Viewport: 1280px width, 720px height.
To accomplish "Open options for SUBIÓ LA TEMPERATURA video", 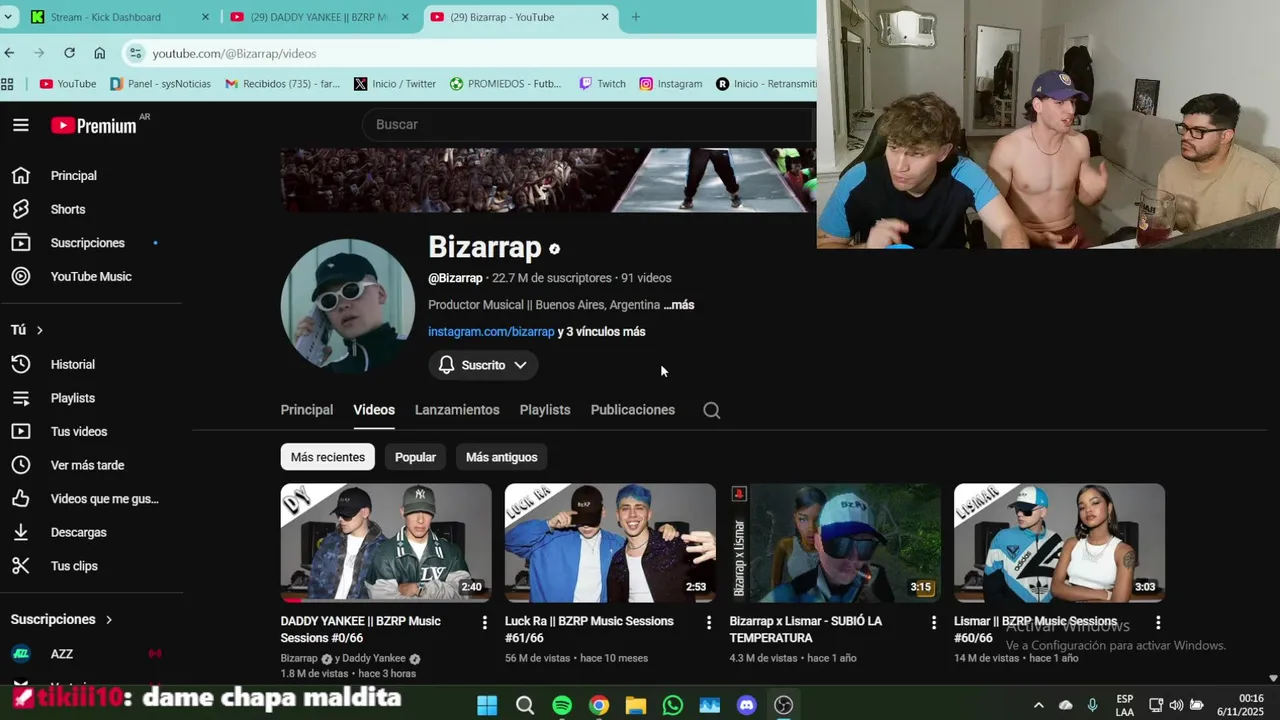I will (x=933, y=622).
